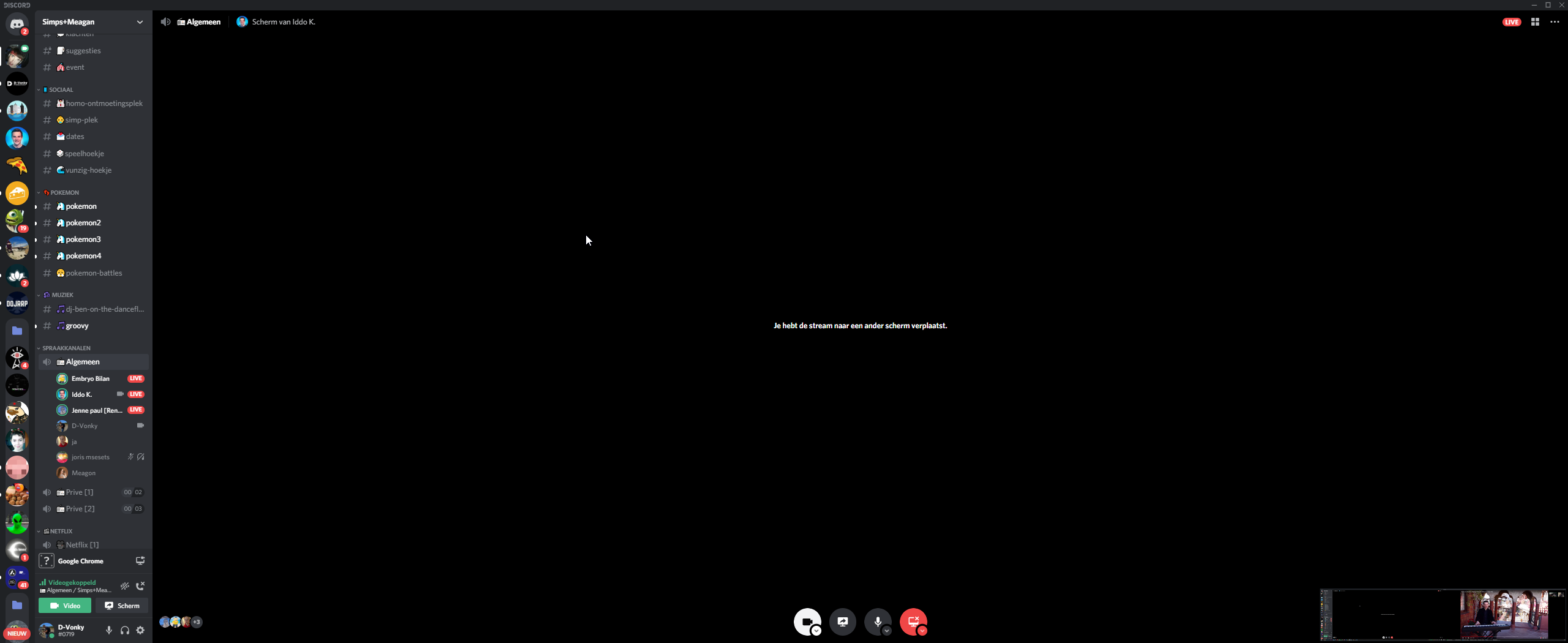
Task: Toggle noise suppression icon
Action: (x=125, y=586)
